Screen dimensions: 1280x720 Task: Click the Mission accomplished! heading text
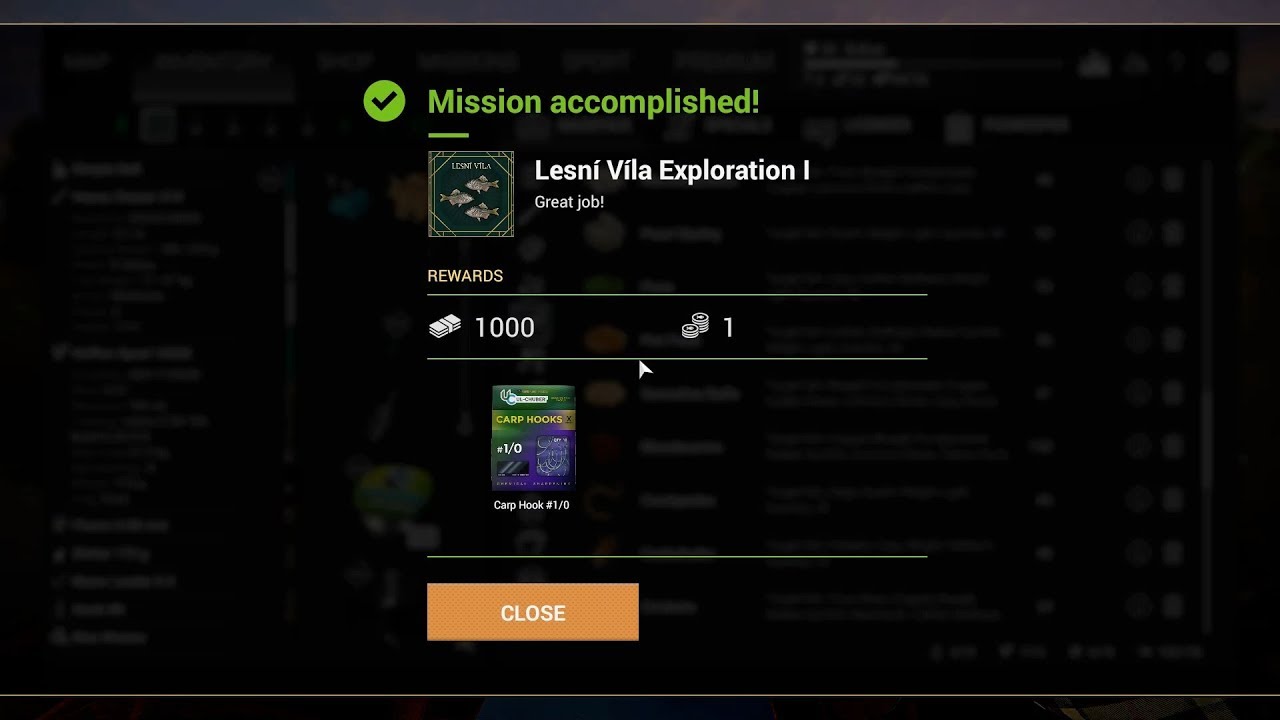(x=593, y=101)
